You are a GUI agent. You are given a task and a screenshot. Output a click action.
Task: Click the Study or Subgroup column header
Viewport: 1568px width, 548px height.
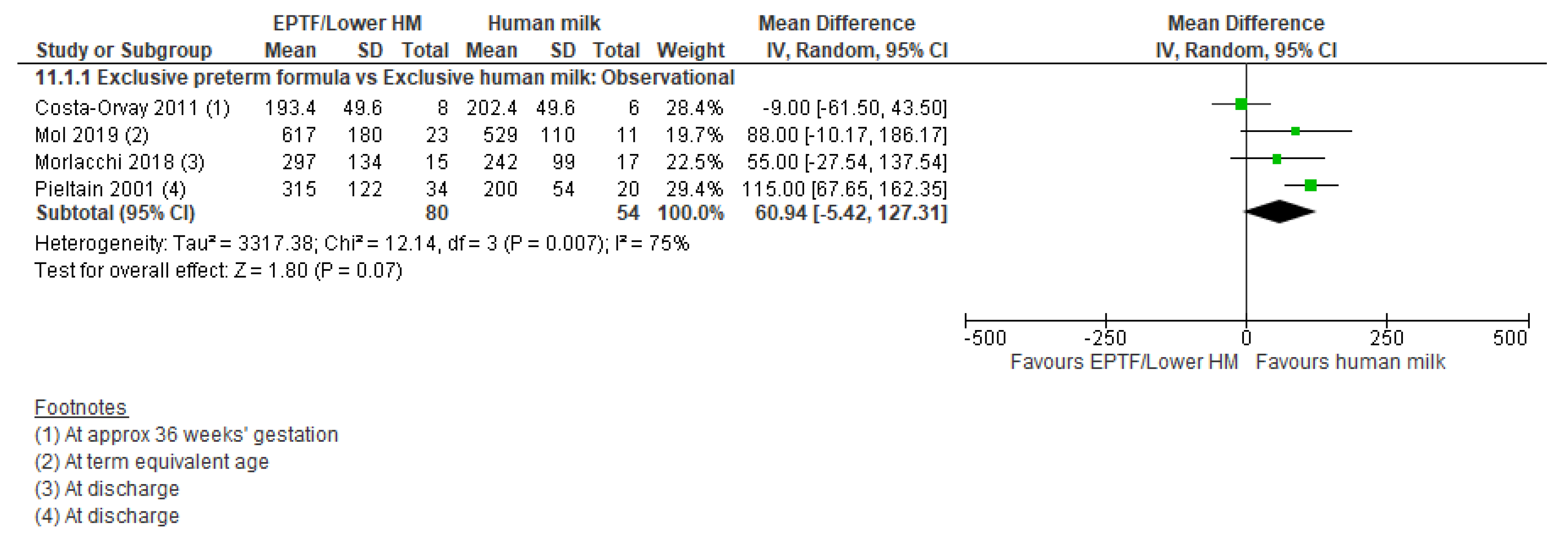pyautogui.click(x=124, y=50)
